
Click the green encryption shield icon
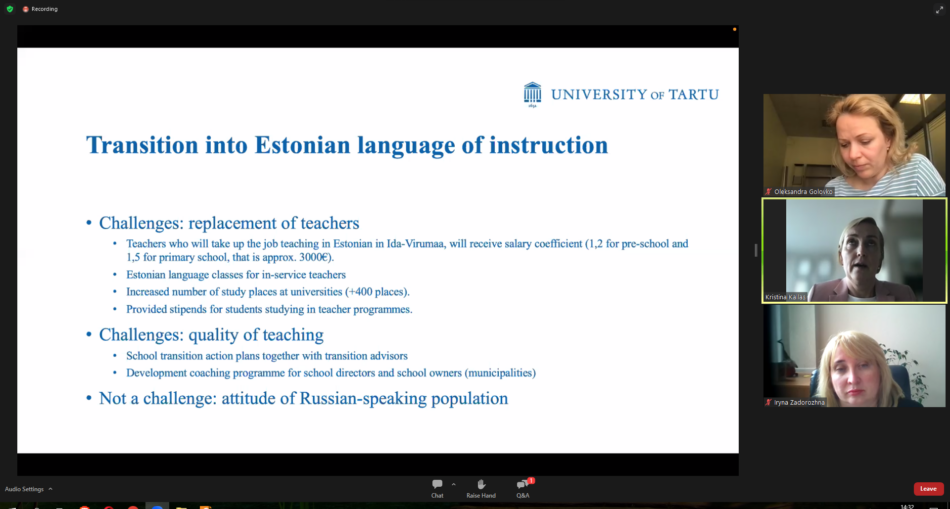(x=10, y=9)
